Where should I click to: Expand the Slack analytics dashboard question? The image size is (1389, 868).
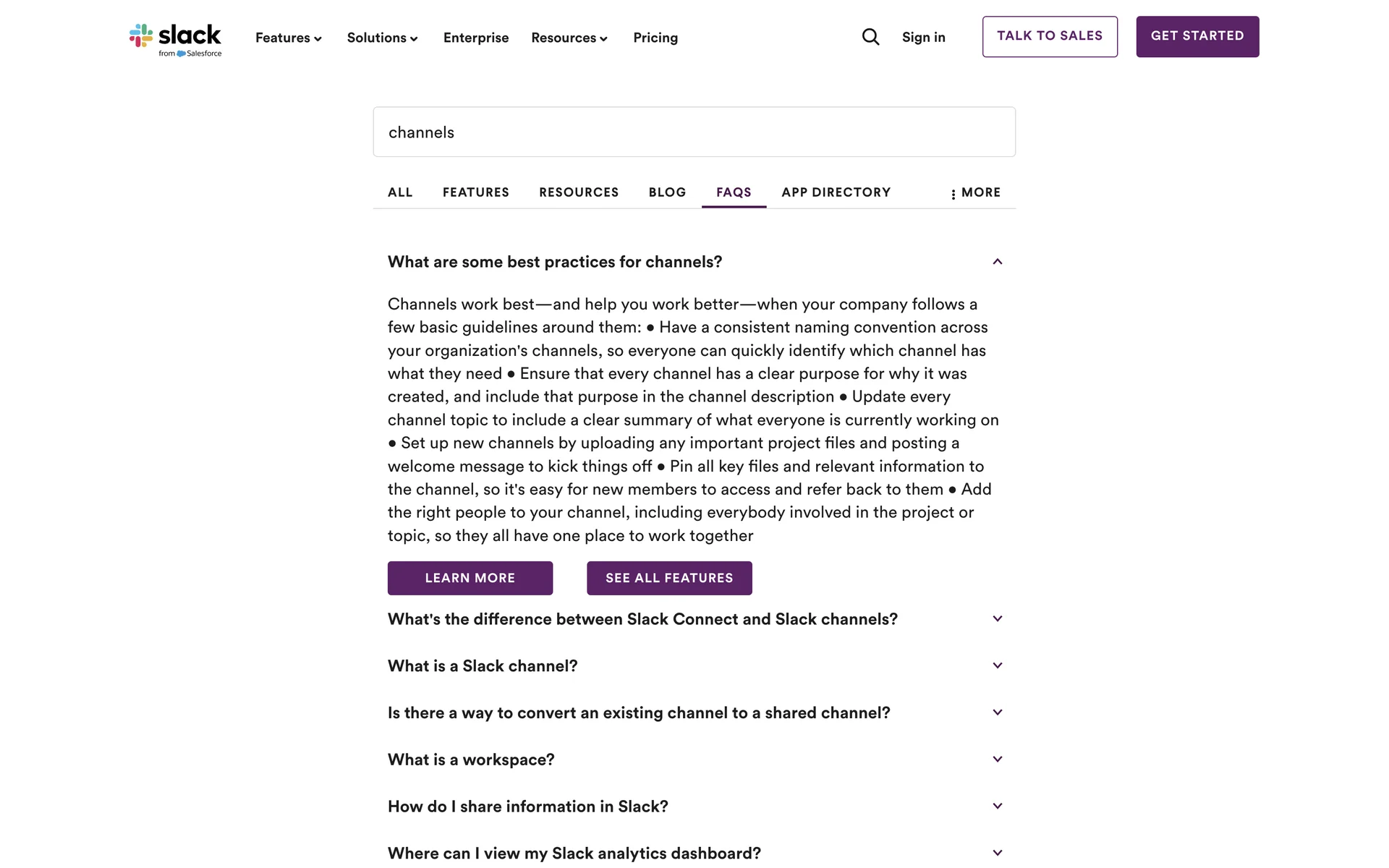[x=997, y=854]
